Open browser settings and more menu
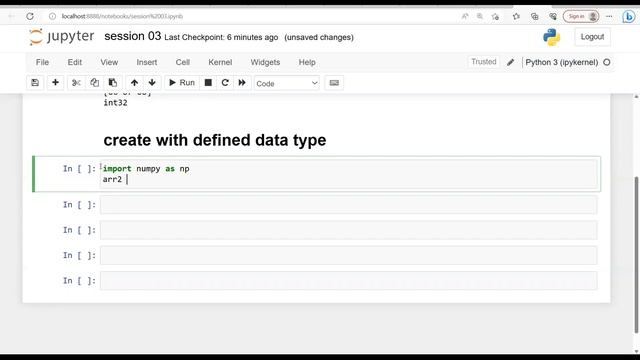The width and height of the screenshot is (640, 360). (x=609, y=16)
